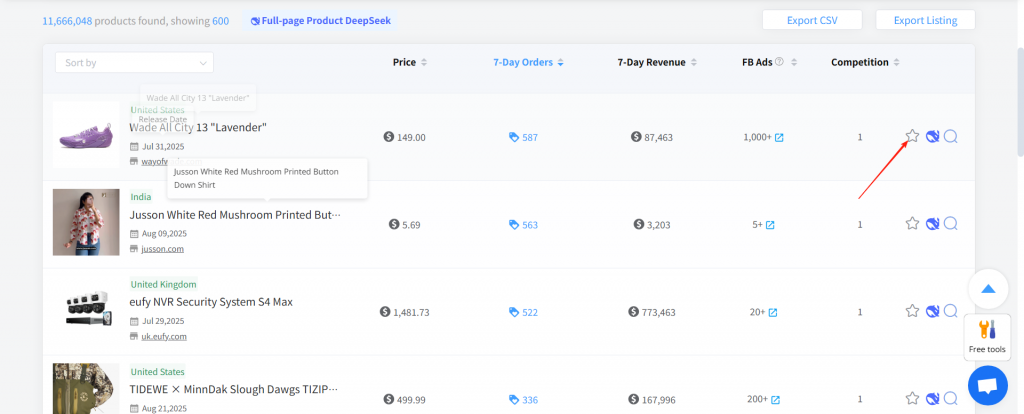Favorite the Wade All City 13 product star
The width and height of the screenshot is (1024, 414).
[912, 137]
